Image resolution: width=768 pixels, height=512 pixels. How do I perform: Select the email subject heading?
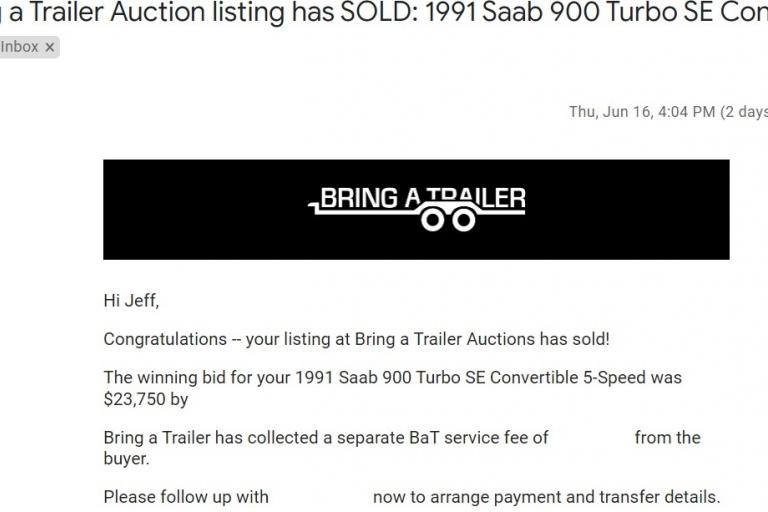click(384, 12)
